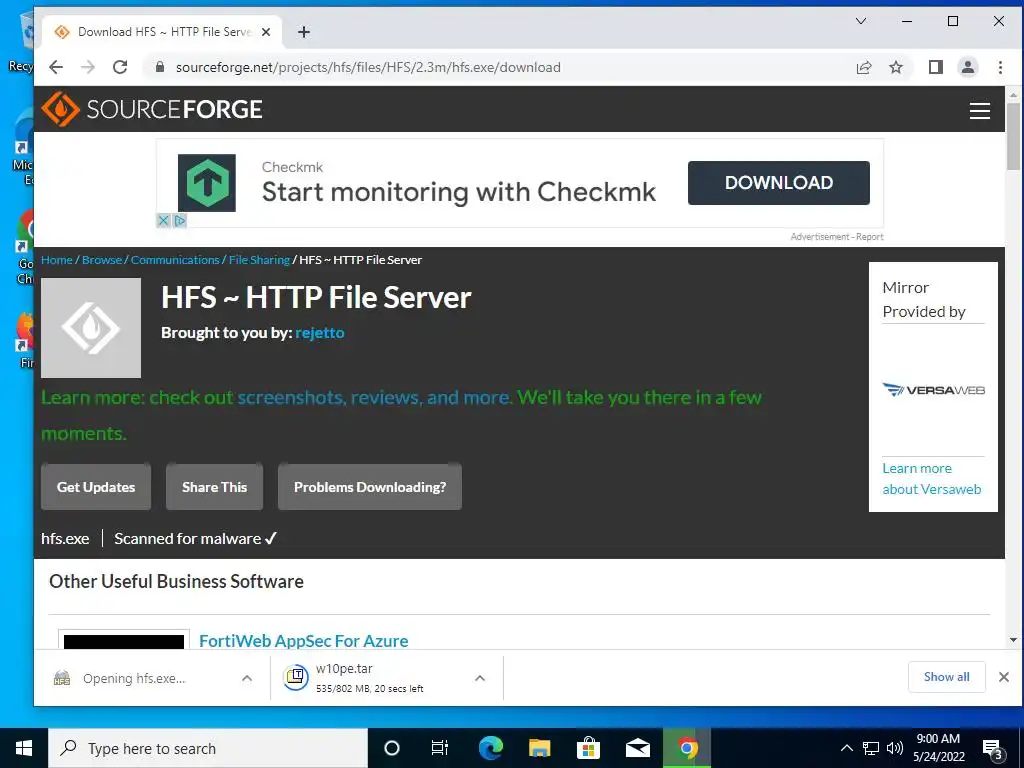Reload the SourceForge page

click(120, 67)
